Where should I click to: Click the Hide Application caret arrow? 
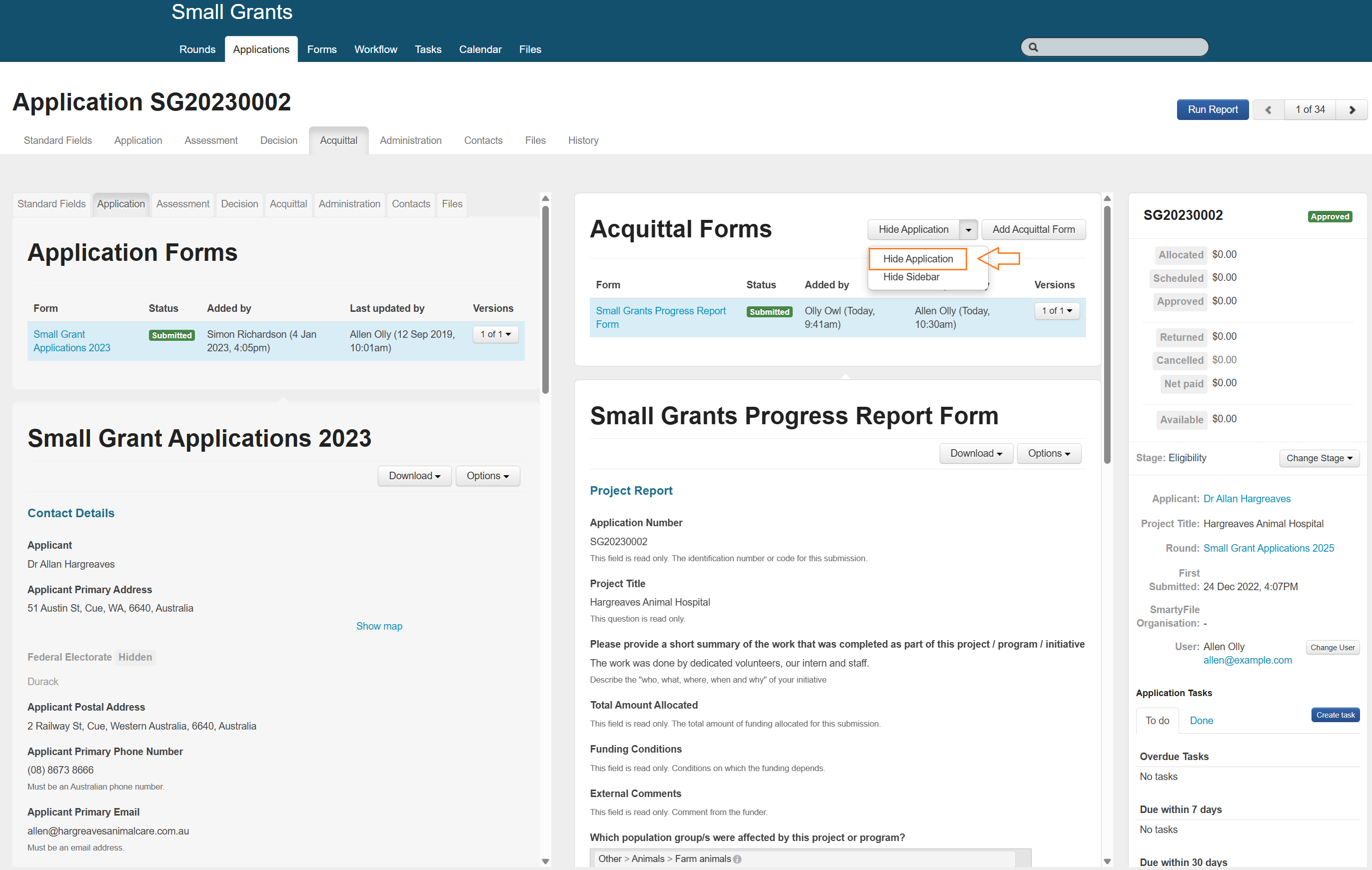tap(968, 229)
